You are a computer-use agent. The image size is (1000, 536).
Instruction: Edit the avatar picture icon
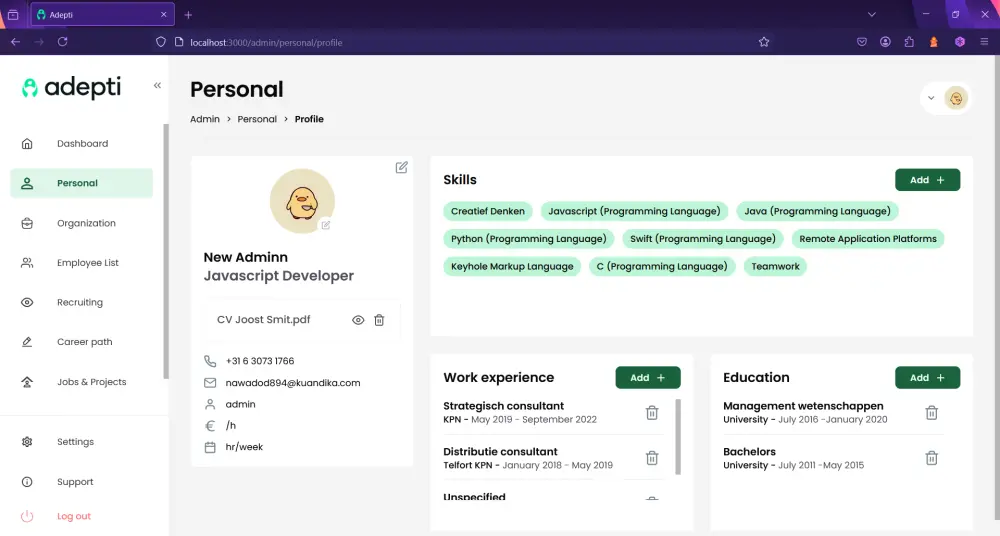pos(326,225)
